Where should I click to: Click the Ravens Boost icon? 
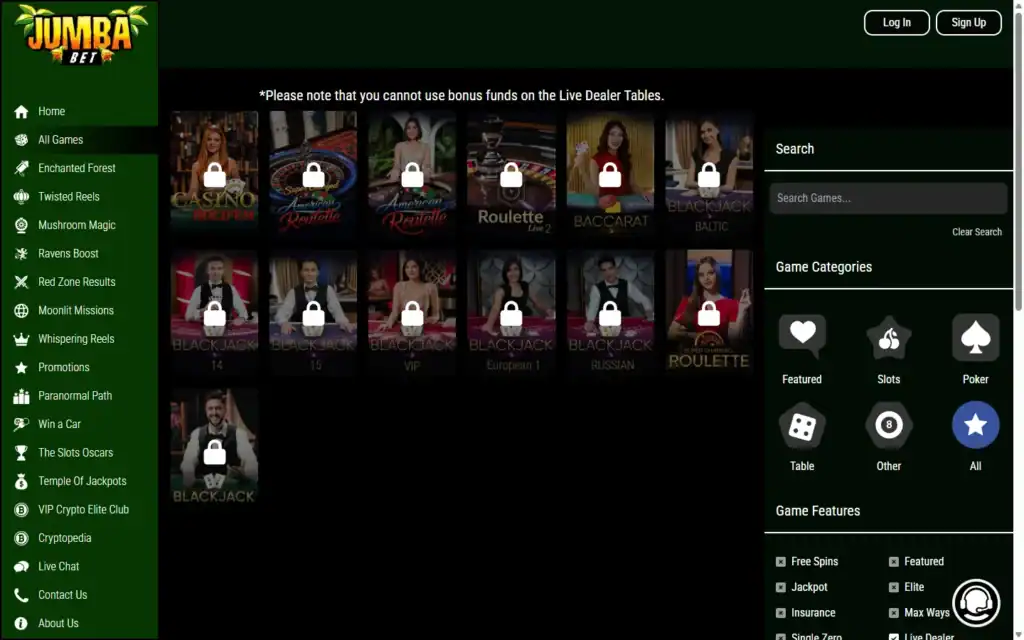coord(21,253)
